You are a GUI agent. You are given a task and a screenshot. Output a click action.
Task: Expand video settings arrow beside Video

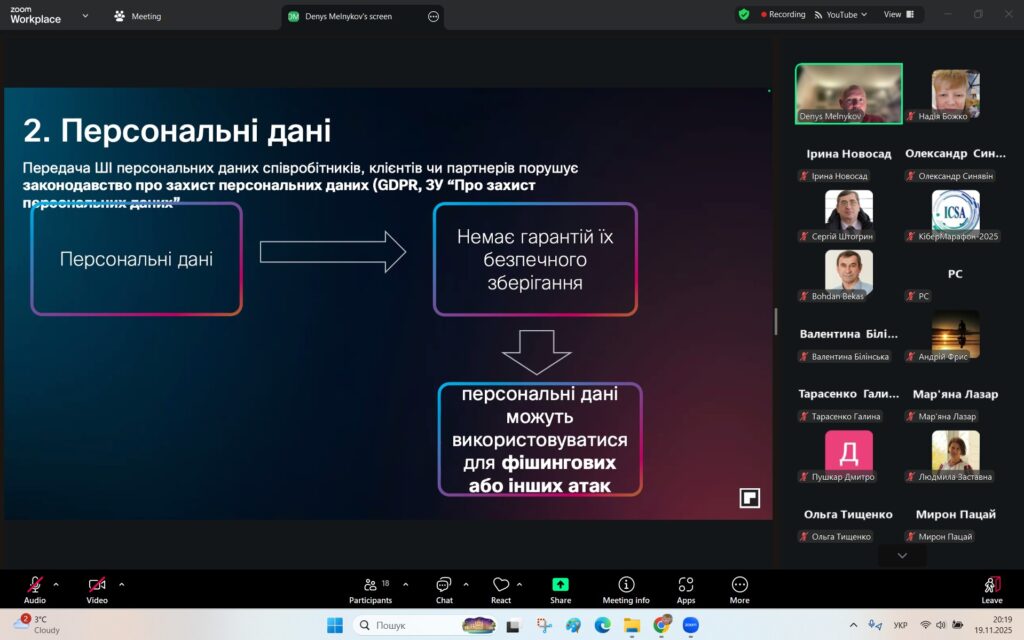click(x=122, y=584)
